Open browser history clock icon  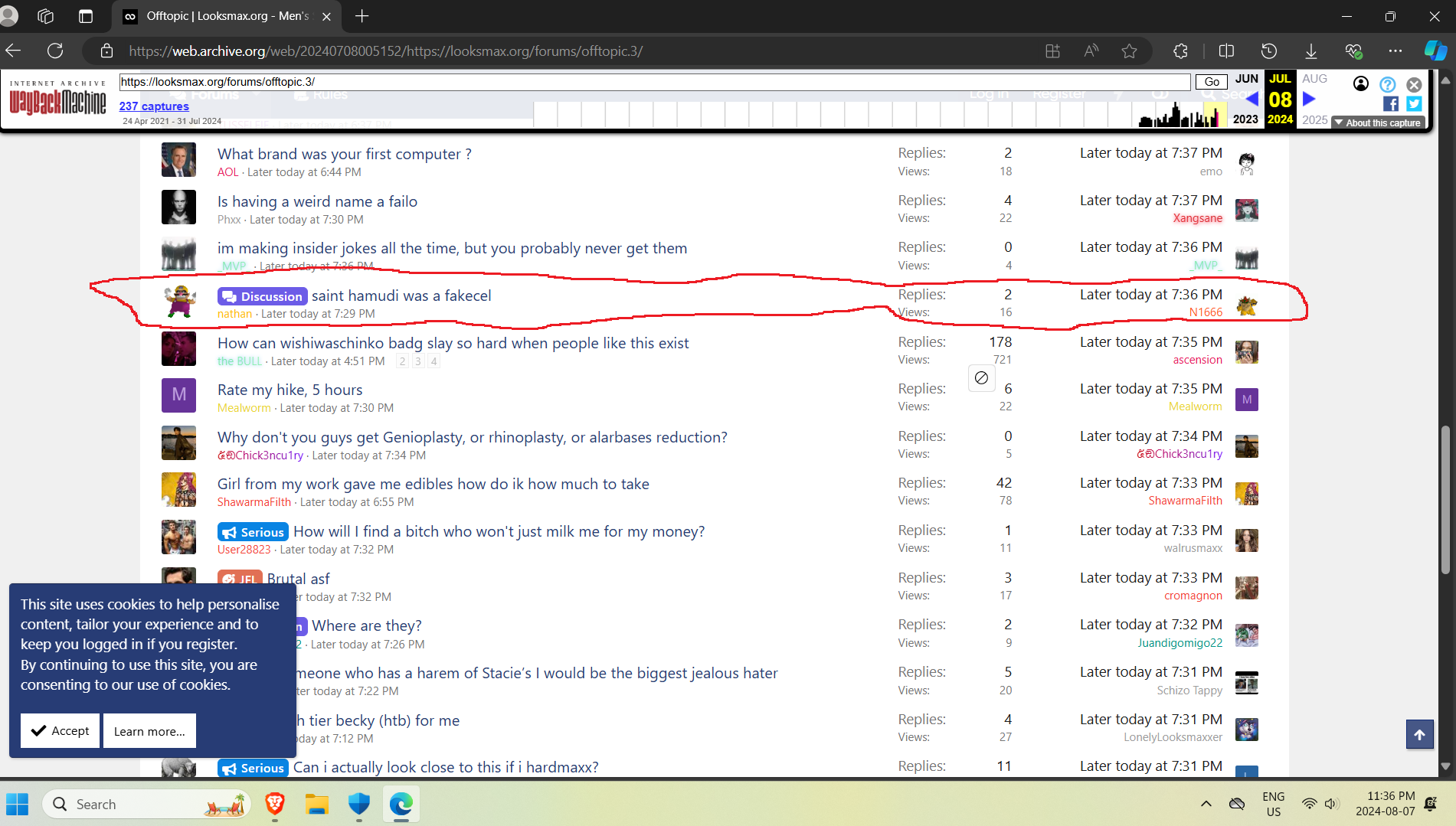[1269, 51]
